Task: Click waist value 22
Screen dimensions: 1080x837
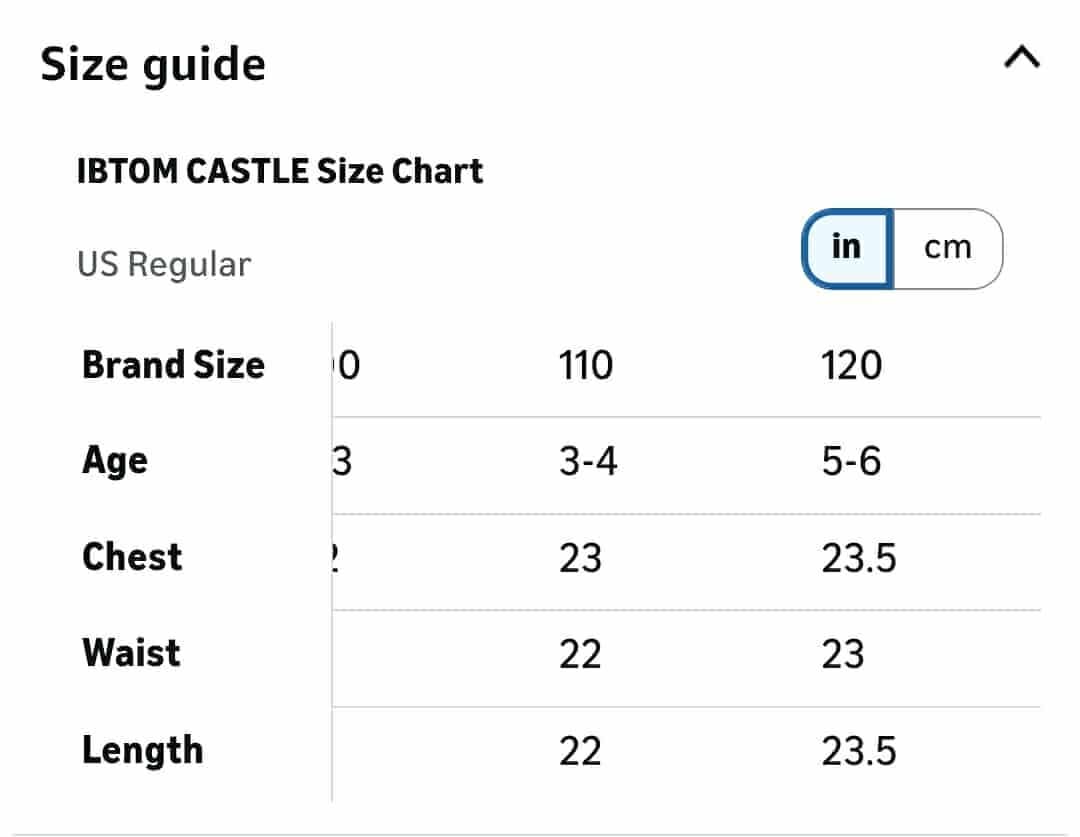Action: tap(580, 654)
